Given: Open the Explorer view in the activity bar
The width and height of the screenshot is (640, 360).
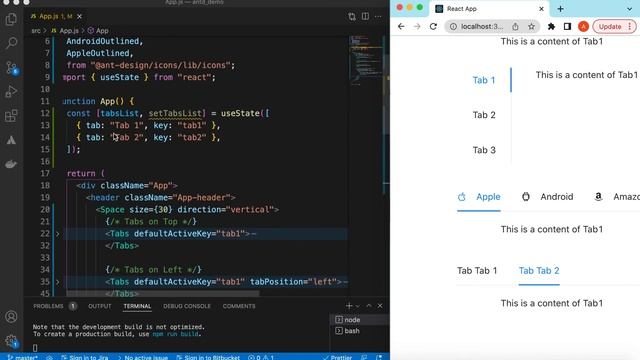Looking at the screenshot, I should point(11,19).
